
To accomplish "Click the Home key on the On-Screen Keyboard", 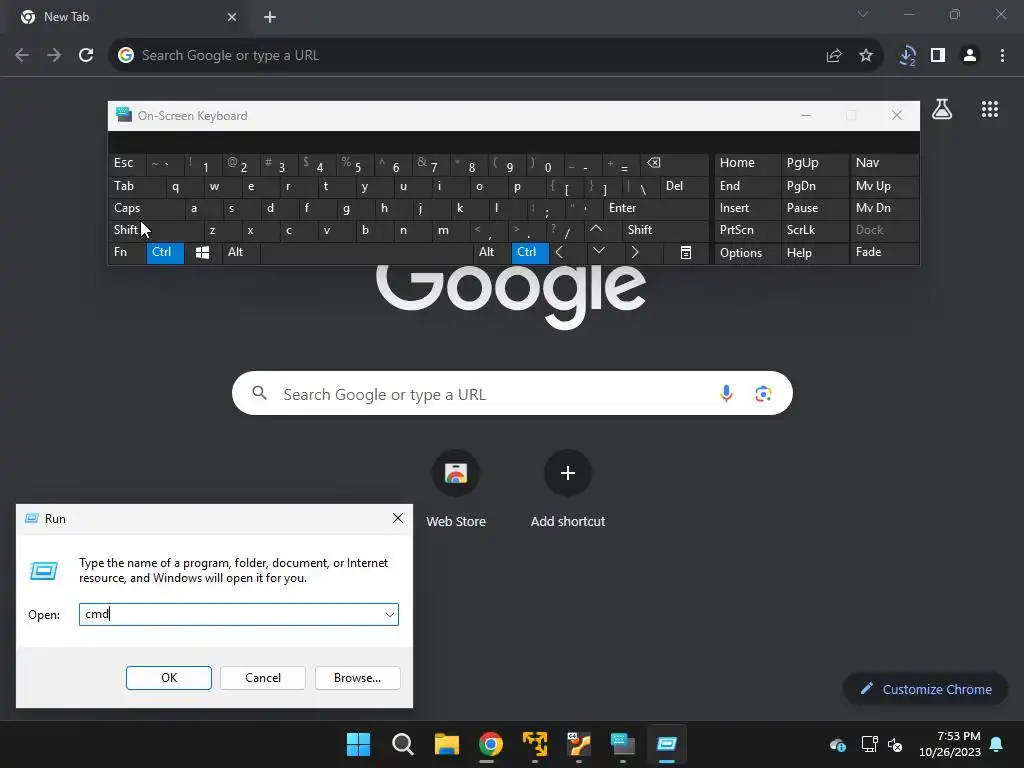I will [x=747, y=164].
